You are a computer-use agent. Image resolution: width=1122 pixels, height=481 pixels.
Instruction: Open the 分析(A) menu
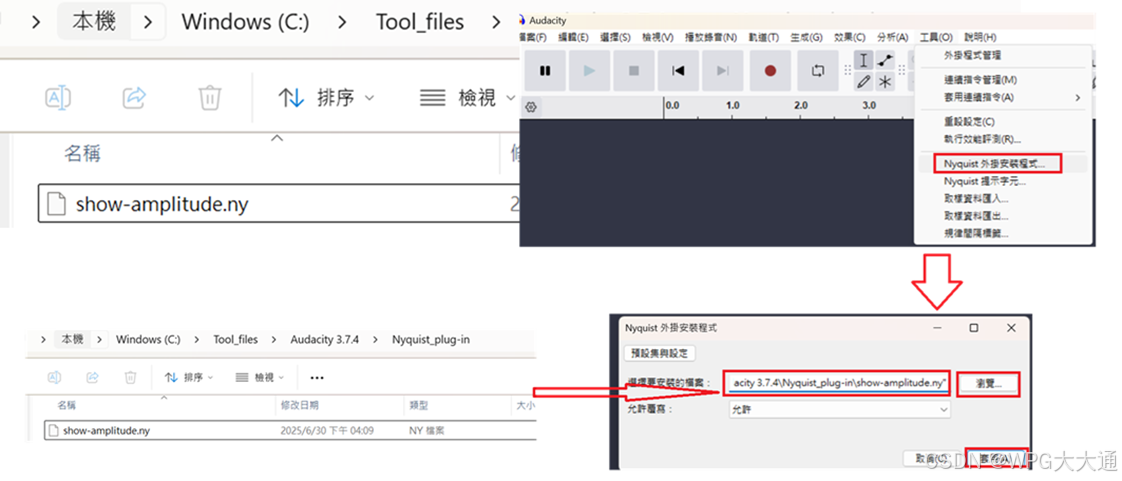coord(892,37)
